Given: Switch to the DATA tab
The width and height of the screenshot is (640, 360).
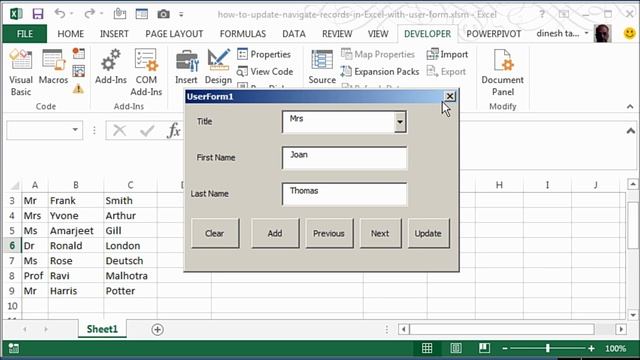Looking at the screenshot, I should point(294,34).
